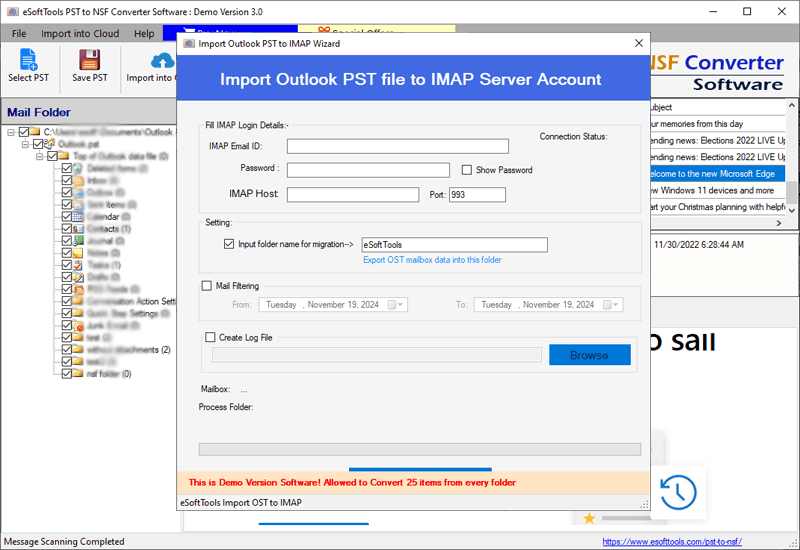
Task: Click the RSS Feeds orange icon
Action: (78, 289)
